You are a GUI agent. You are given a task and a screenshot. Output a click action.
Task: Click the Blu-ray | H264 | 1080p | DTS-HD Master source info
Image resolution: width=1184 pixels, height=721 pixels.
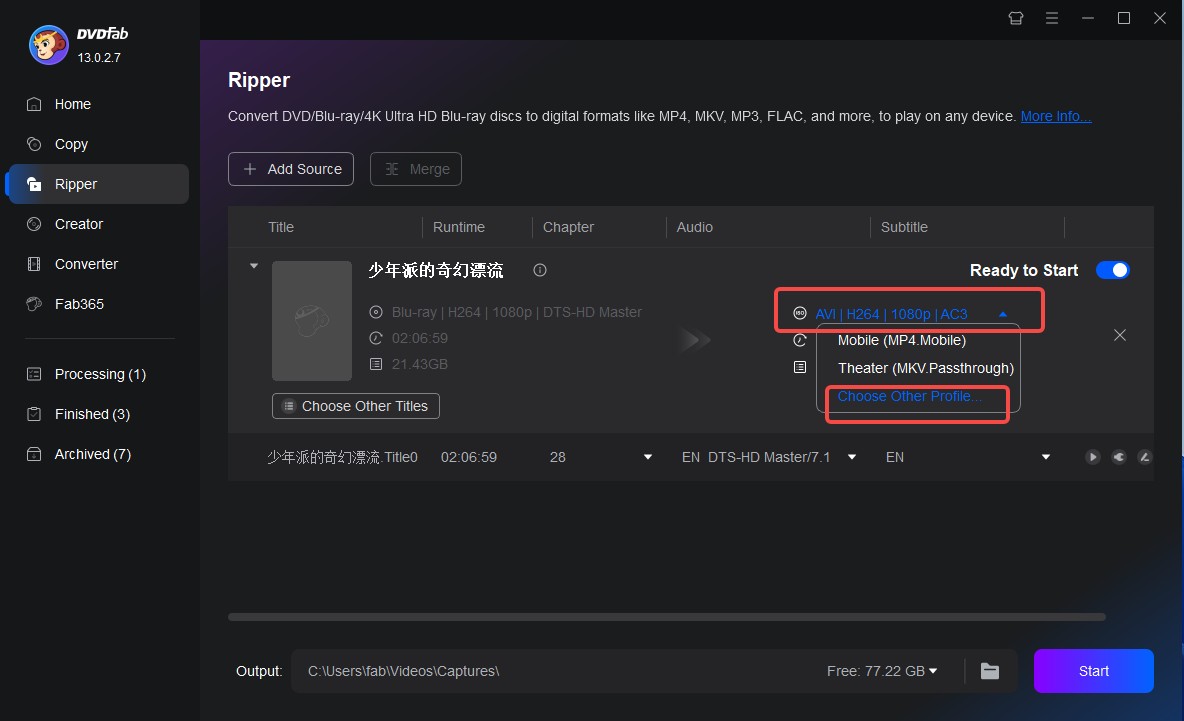[x=516, y=313]
